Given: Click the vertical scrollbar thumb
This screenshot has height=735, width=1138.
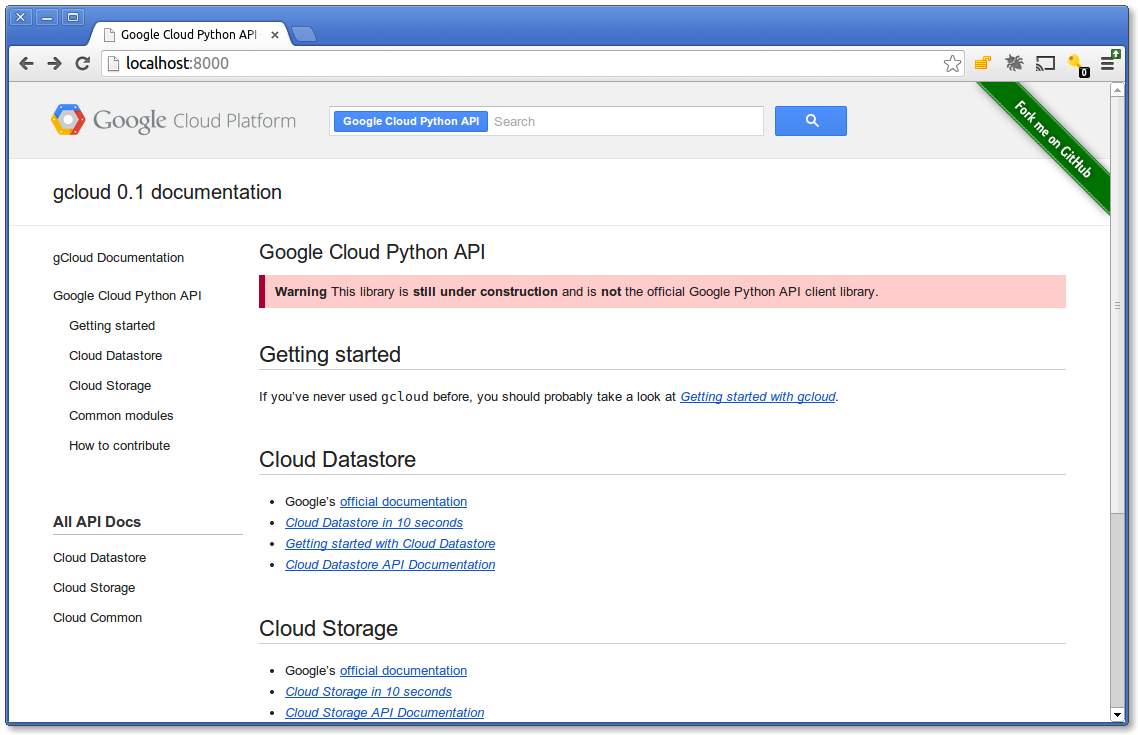Looking at the screenshot, I should (x=1117, y=304).
